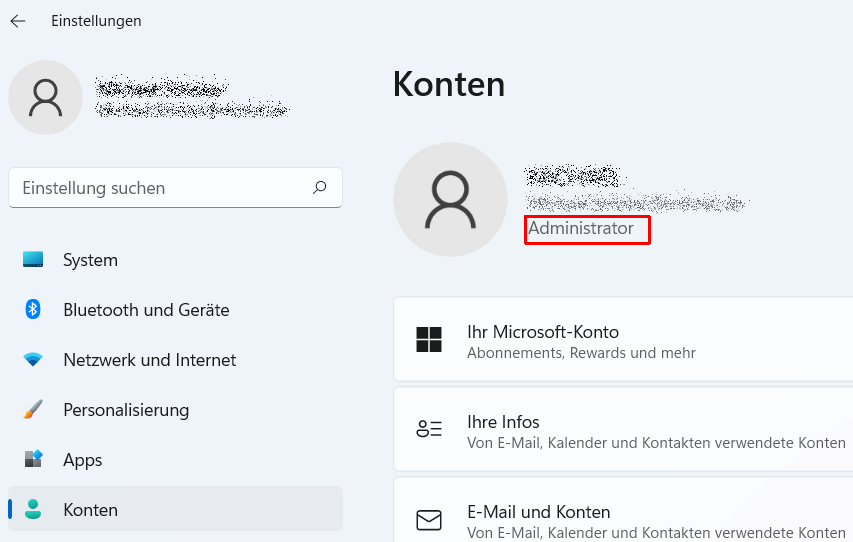Go back with the arrow beside Einstellungen

[18, 21]
